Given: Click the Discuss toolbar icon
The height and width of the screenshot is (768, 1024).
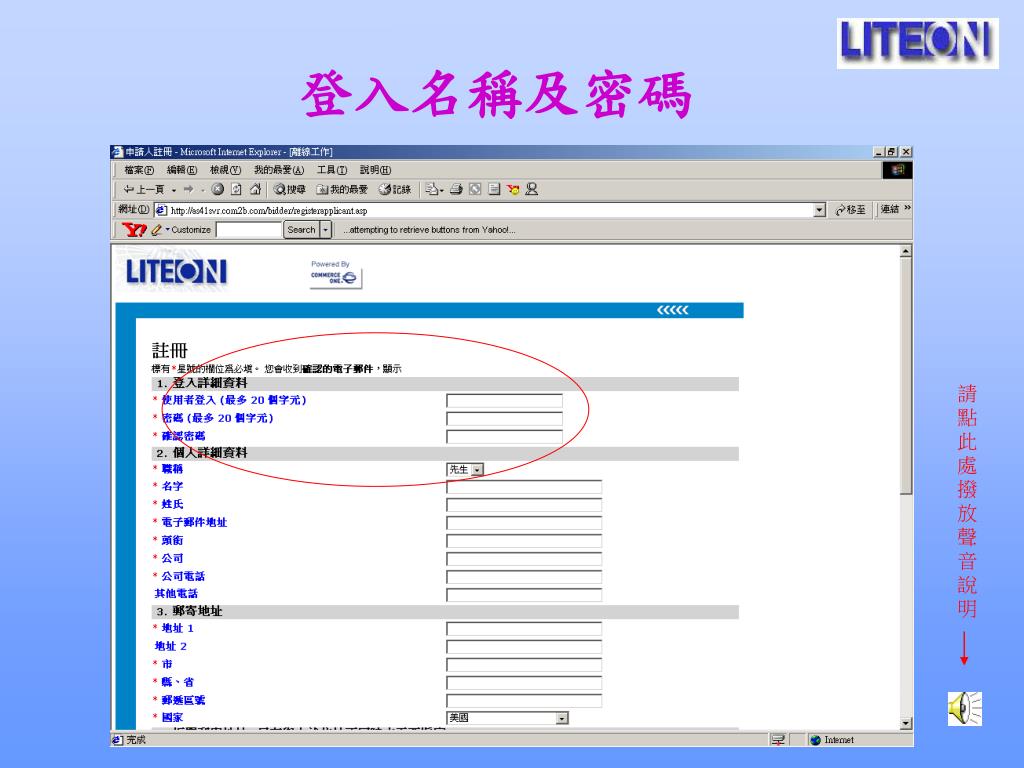Looking at the screenshot, I should point(494,189).
